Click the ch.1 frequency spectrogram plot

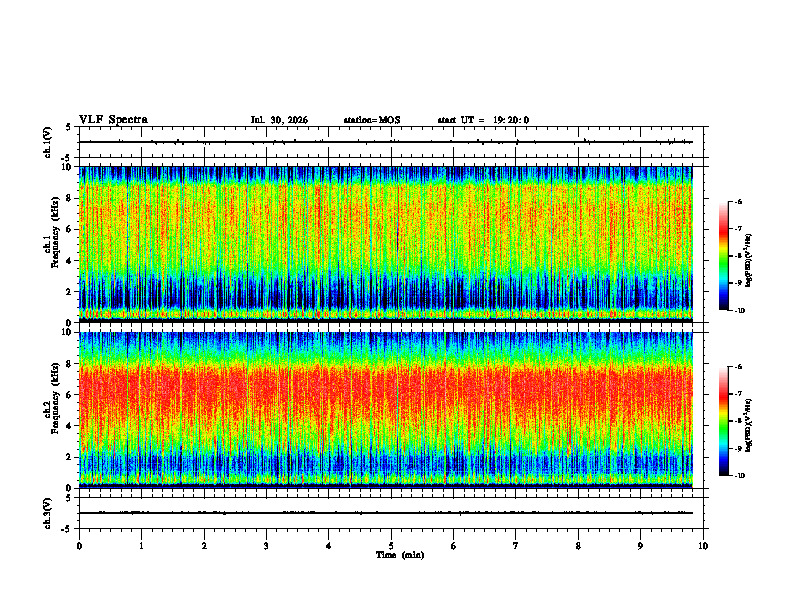[x=385, y=244]
